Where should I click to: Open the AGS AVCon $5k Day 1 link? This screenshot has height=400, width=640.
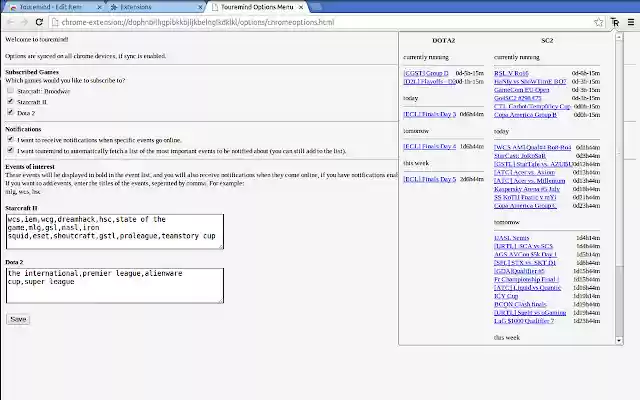[x=525, y=254]
